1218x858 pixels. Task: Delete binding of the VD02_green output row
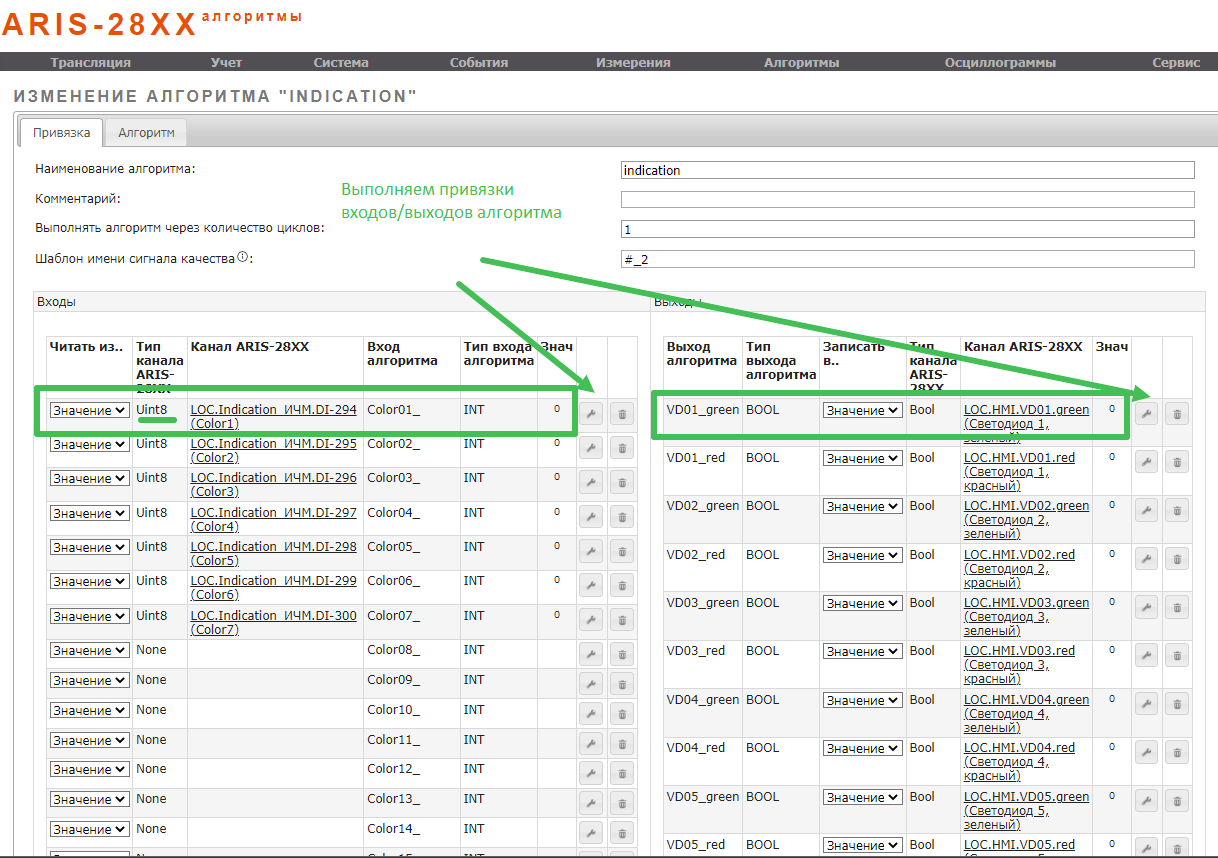pyautogui.click(x=1177, y=510)
